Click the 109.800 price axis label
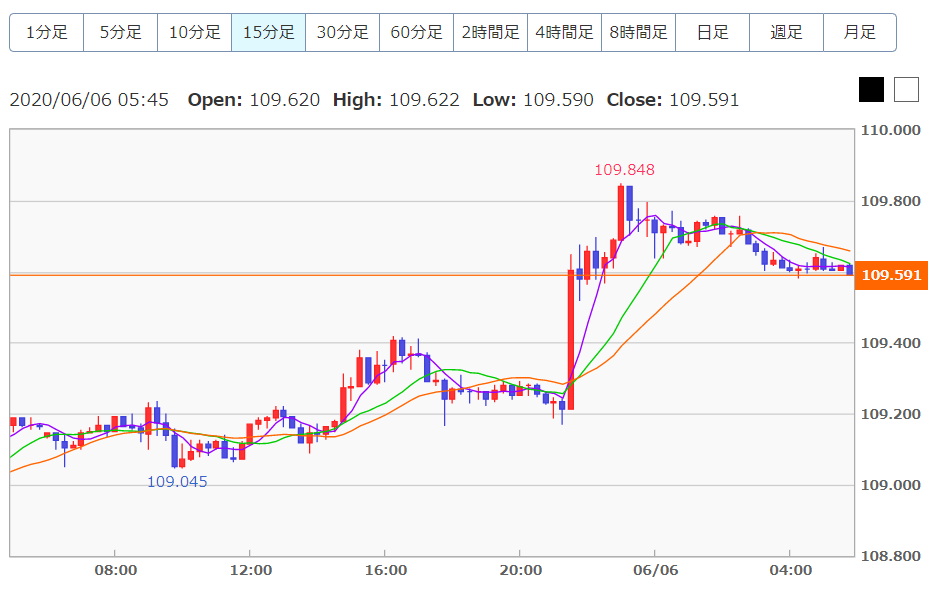This screenshot has width=944, height=589. 891,201
